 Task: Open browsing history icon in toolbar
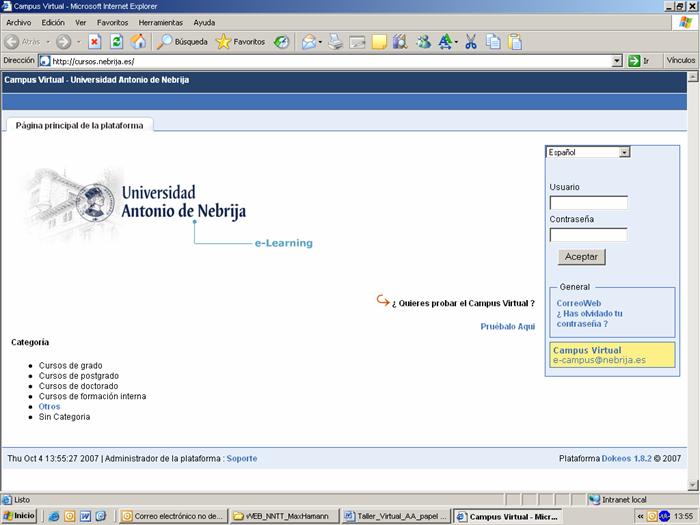(x=281, y=42)
